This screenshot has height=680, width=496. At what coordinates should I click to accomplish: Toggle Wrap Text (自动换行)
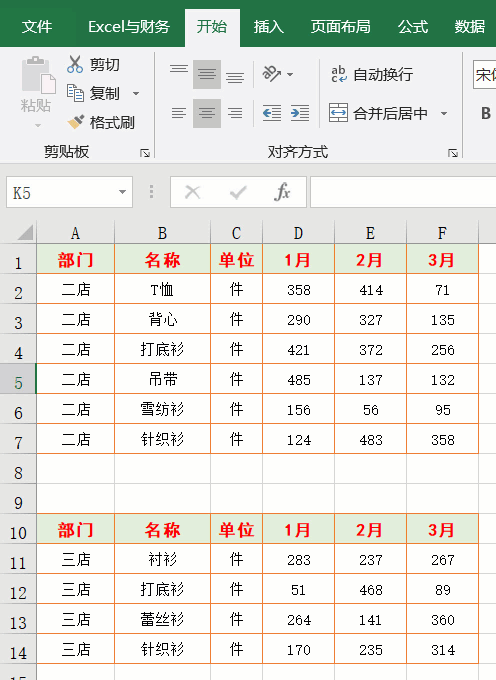pos(372,75)
